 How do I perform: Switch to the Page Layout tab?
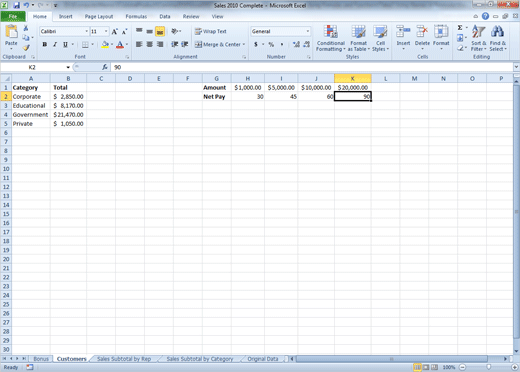(99, 16)
